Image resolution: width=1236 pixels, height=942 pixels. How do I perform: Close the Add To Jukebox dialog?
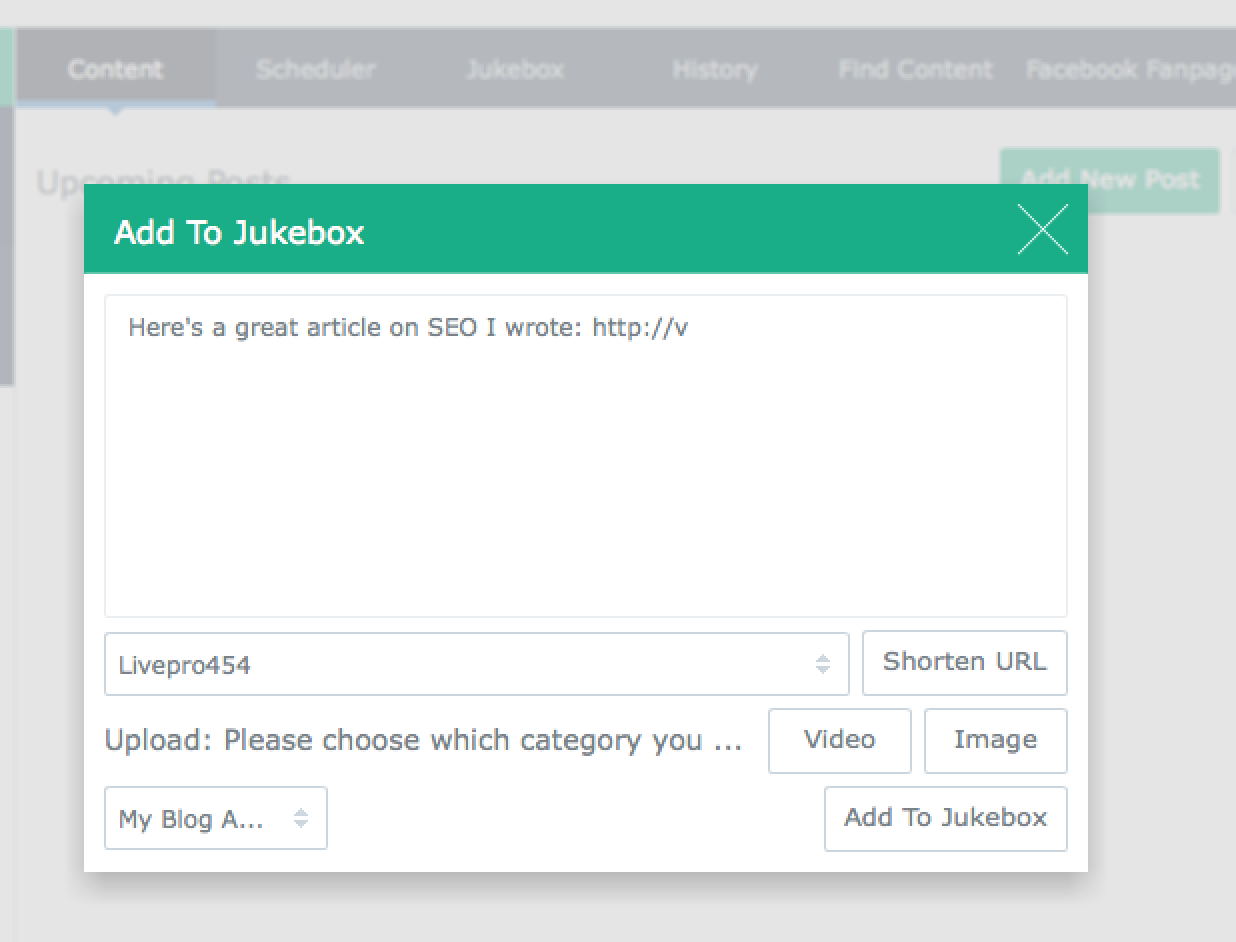pos(1042,230)
